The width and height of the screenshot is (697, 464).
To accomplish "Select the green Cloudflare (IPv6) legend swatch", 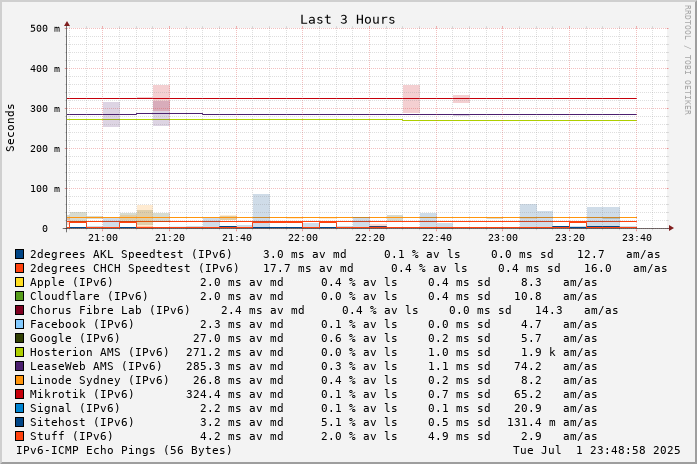I will click(19, 296).
